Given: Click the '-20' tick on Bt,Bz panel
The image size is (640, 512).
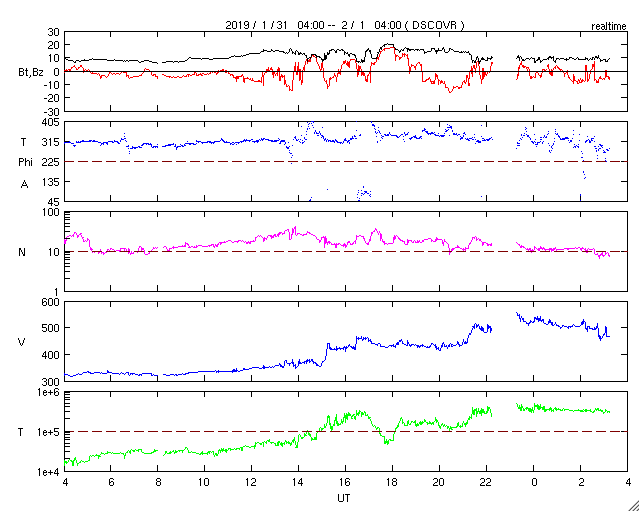Looking at the screenshot, I should point(52,98).
